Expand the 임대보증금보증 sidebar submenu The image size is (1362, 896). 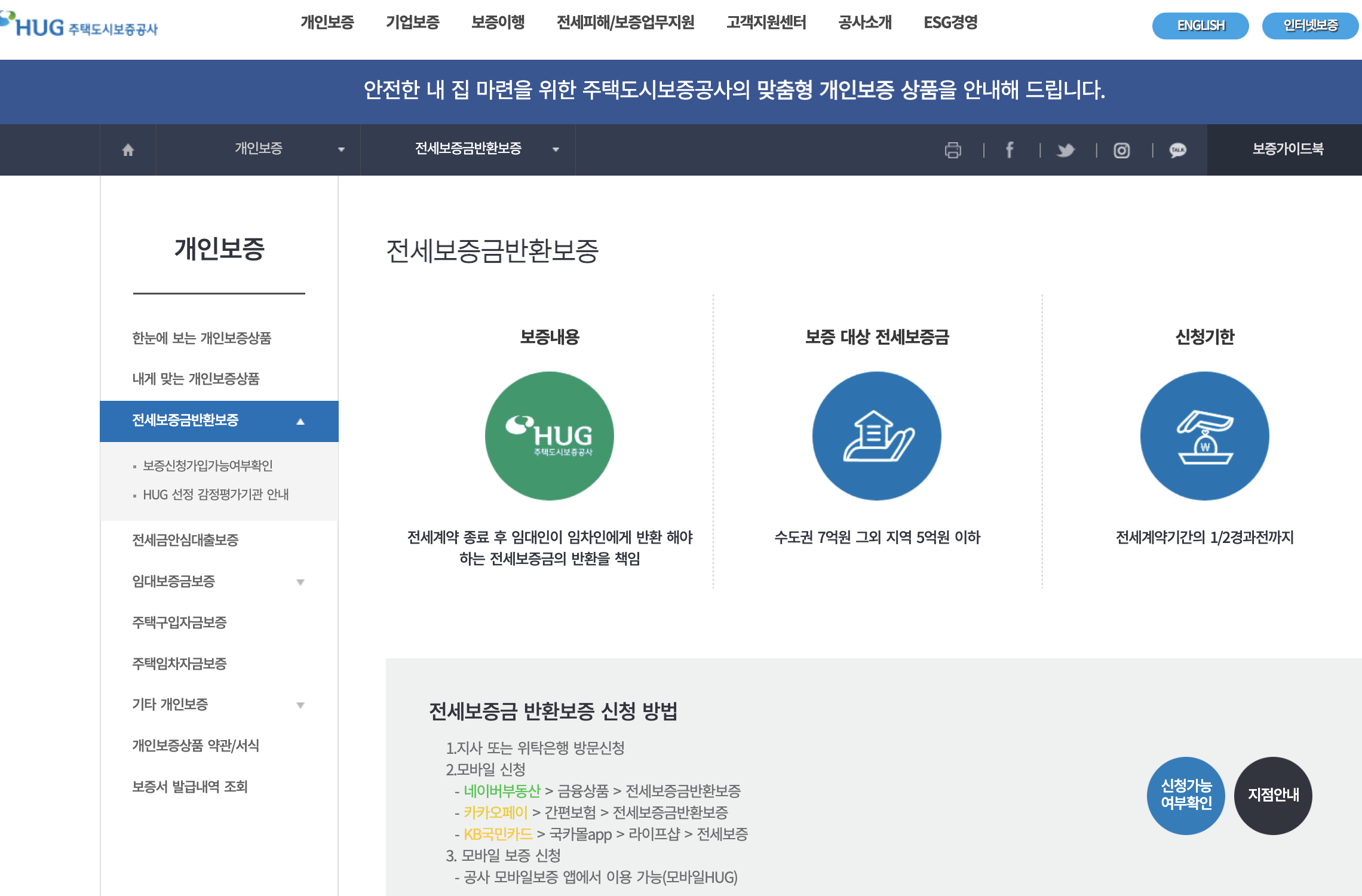(300, 582)
